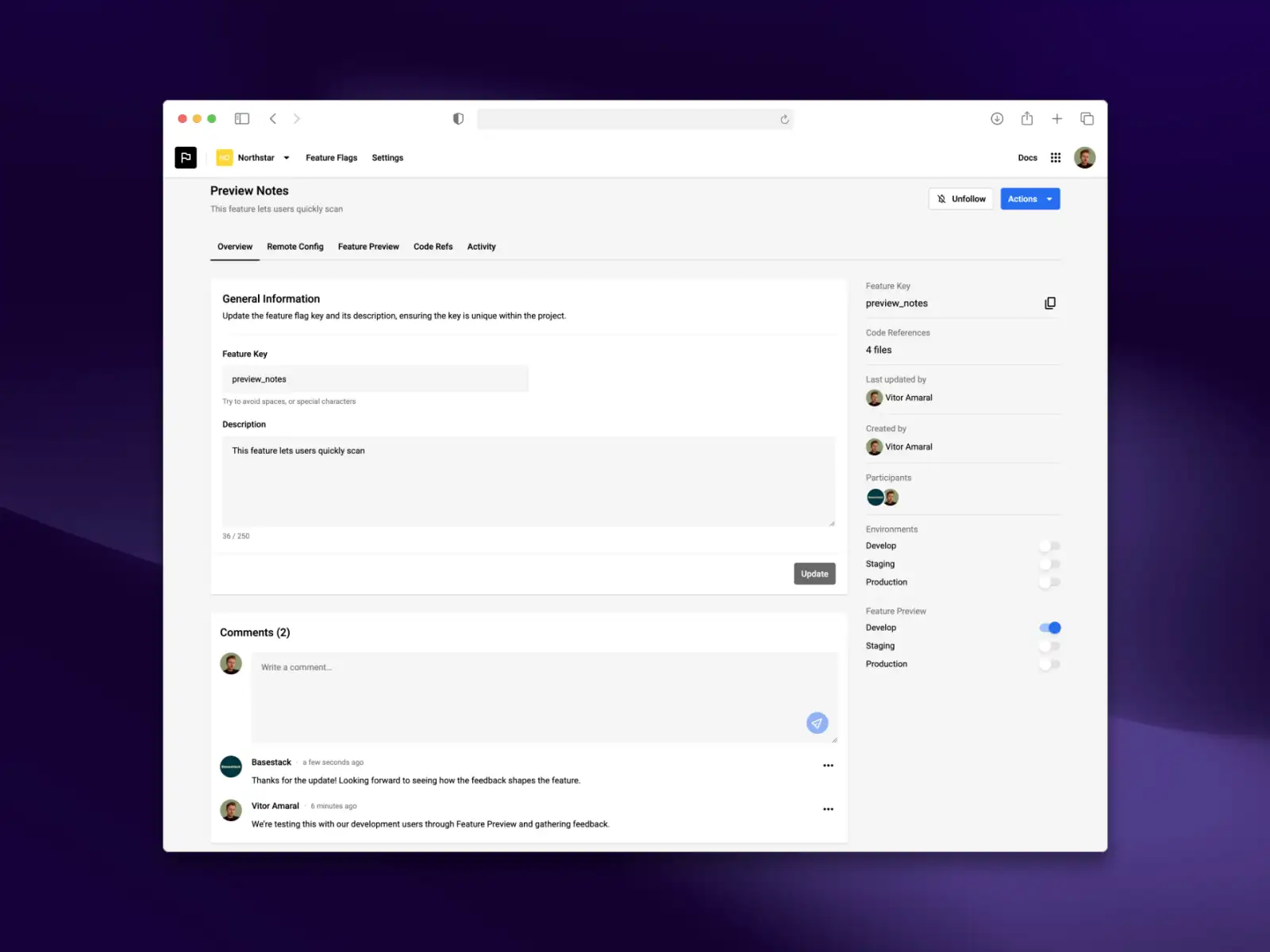
Task: Open options for Vitor Amaral comment
Action: pyautogui.click(x=828, y=809)
